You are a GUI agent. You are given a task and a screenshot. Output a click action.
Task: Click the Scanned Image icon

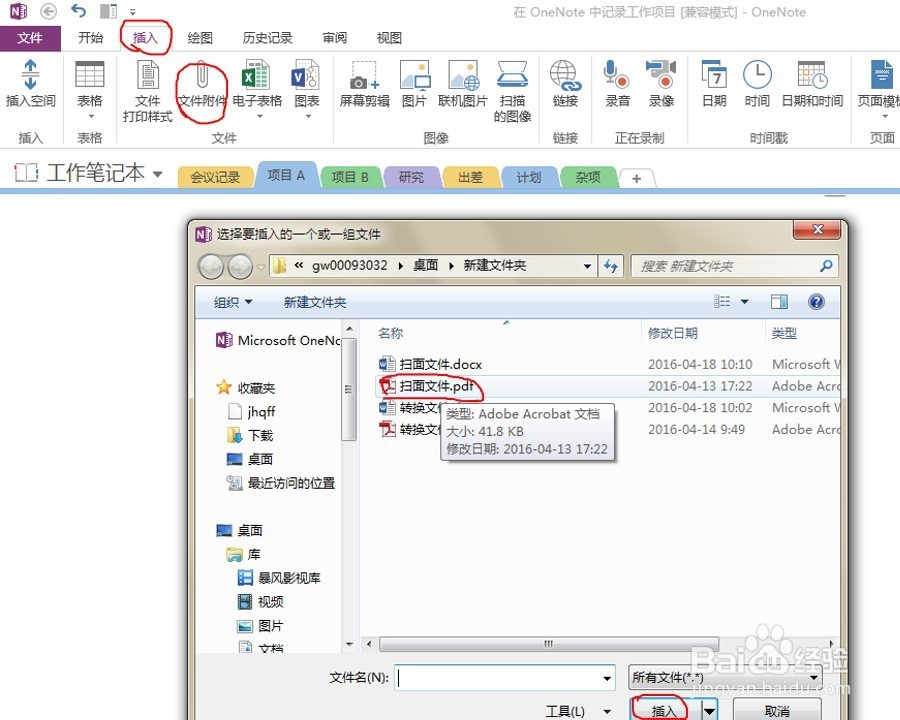pos(512,75)
